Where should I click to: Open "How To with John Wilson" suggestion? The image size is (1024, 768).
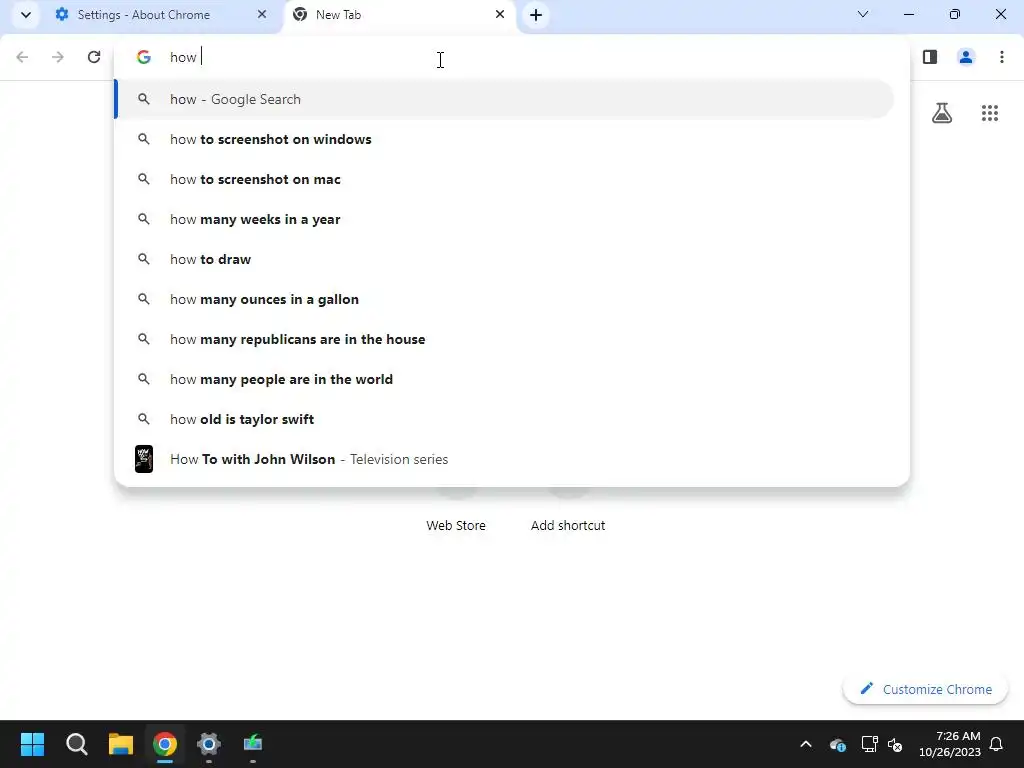505,459
